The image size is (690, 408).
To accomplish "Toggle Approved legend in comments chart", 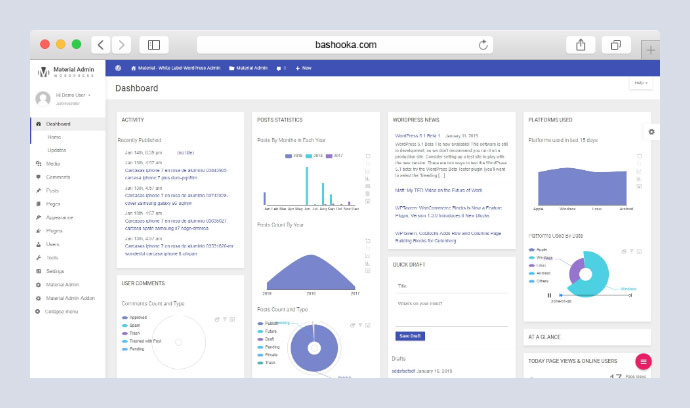I will coord(135,317).
